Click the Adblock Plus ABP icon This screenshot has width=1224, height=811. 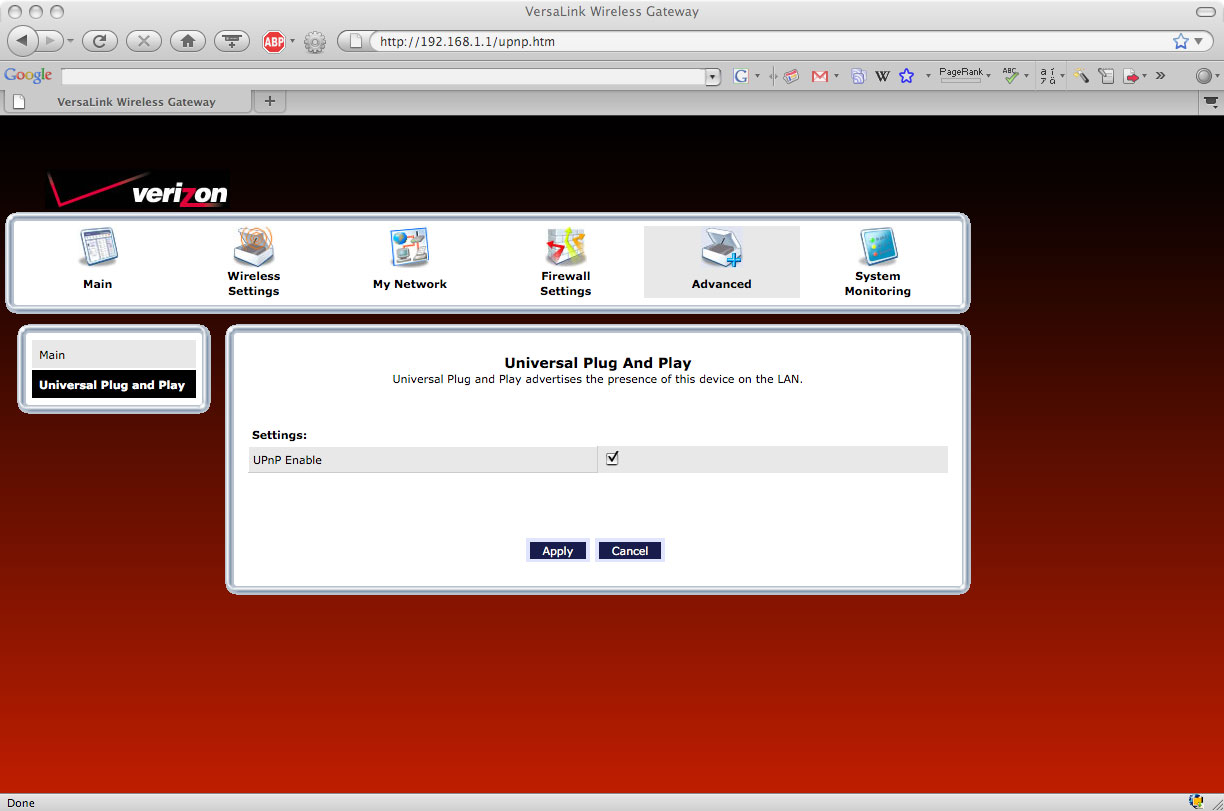coord(273,42)
